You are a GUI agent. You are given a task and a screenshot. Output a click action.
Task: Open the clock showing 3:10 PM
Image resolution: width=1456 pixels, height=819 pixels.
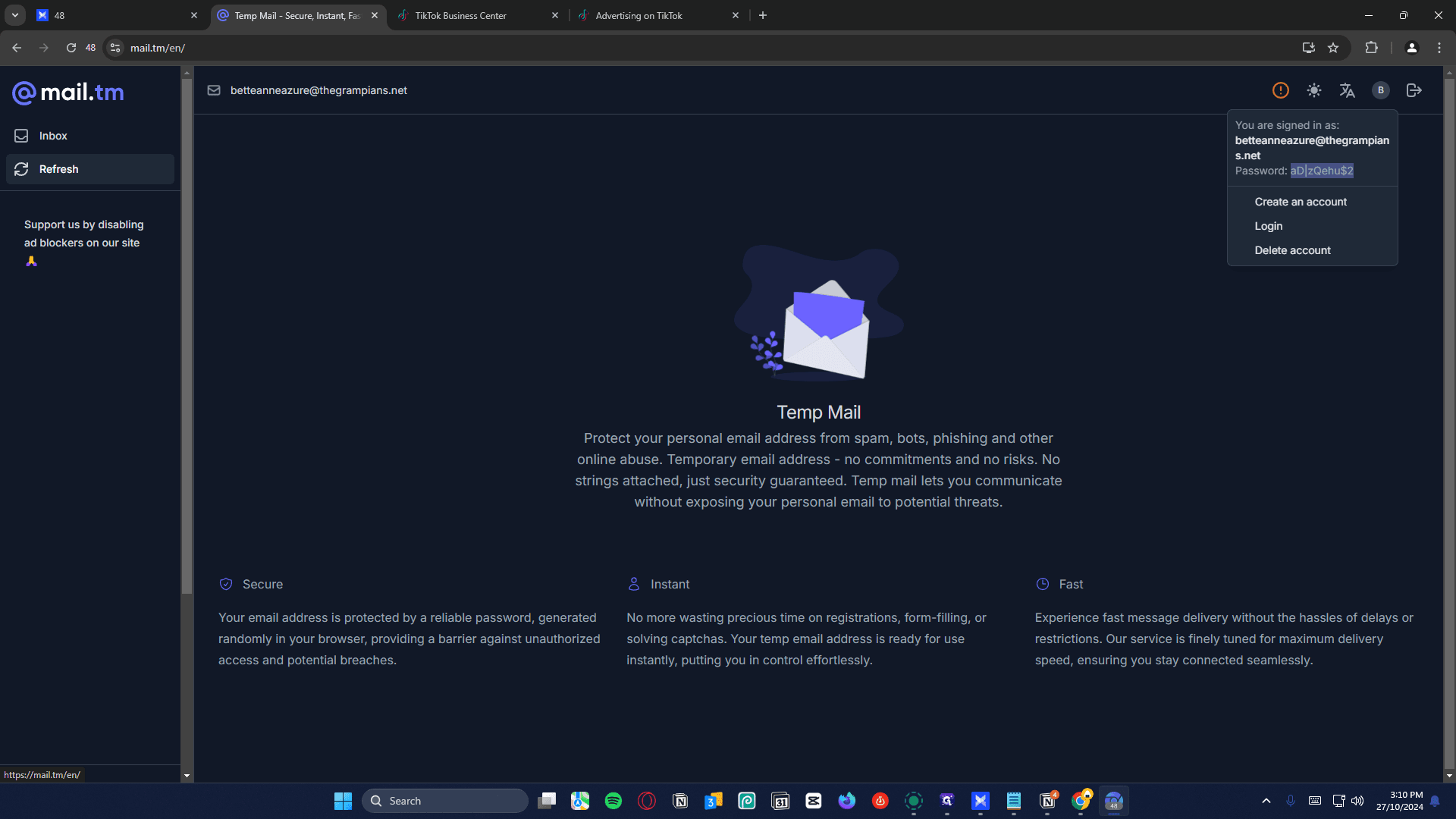(1399, 801)
